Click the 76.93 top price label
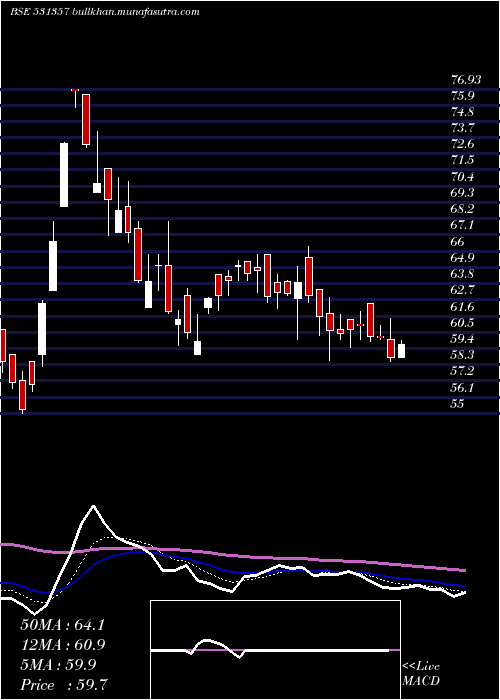 [466, 79]
